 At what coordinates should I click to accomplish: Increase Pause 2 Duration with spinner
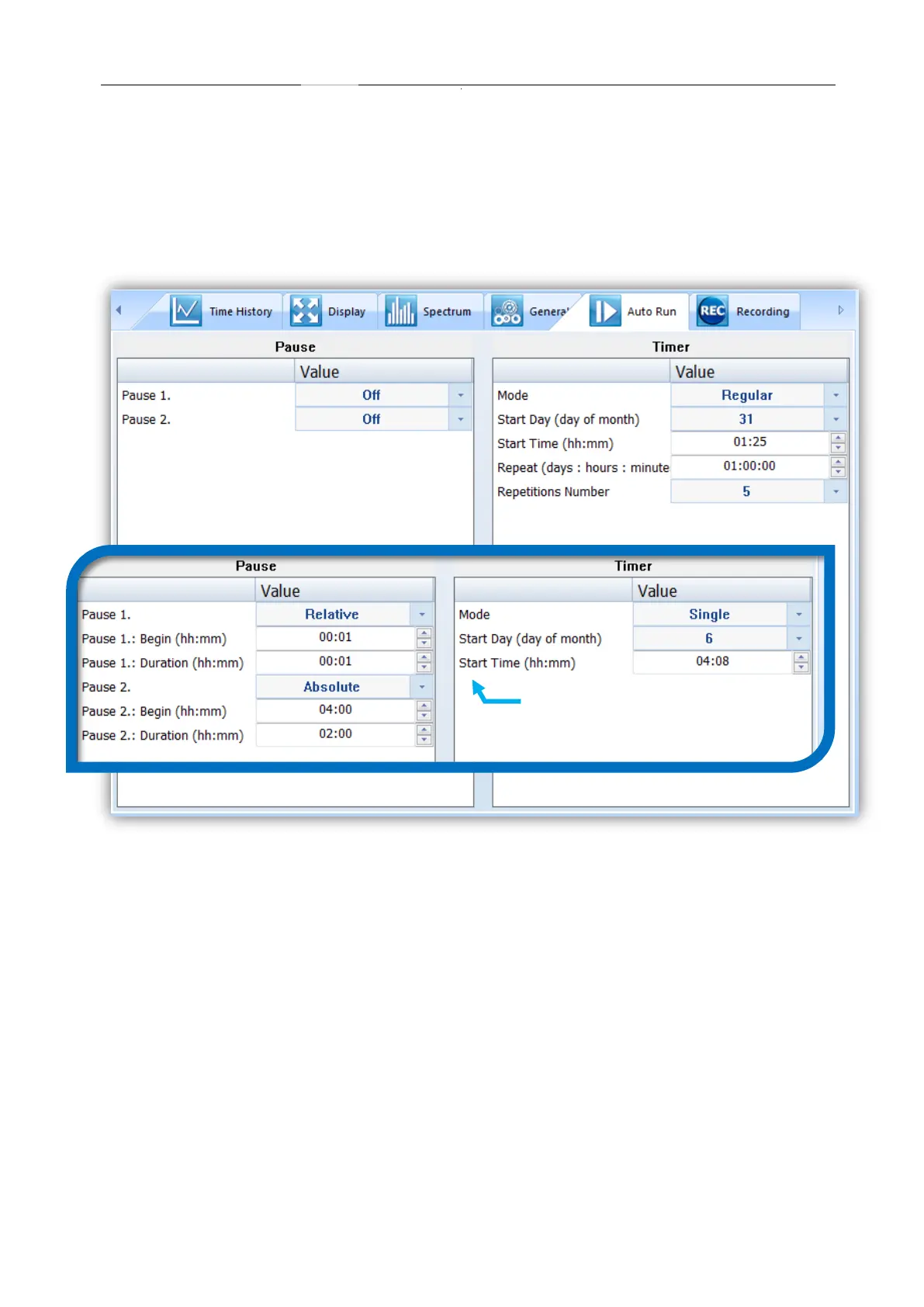(x=424, y=730)
